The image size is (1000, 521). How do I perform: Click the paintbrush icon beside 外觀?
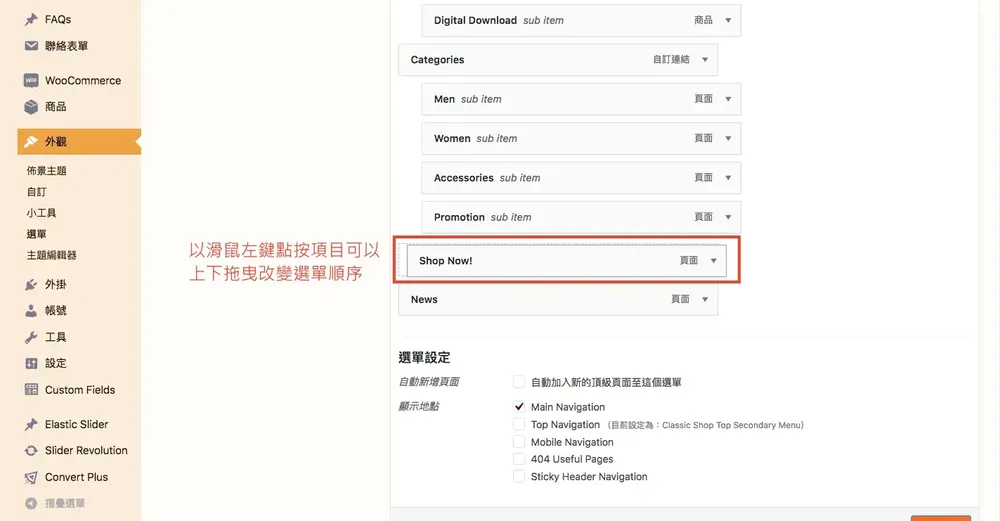pyautogui.click(x=31, y=142)
